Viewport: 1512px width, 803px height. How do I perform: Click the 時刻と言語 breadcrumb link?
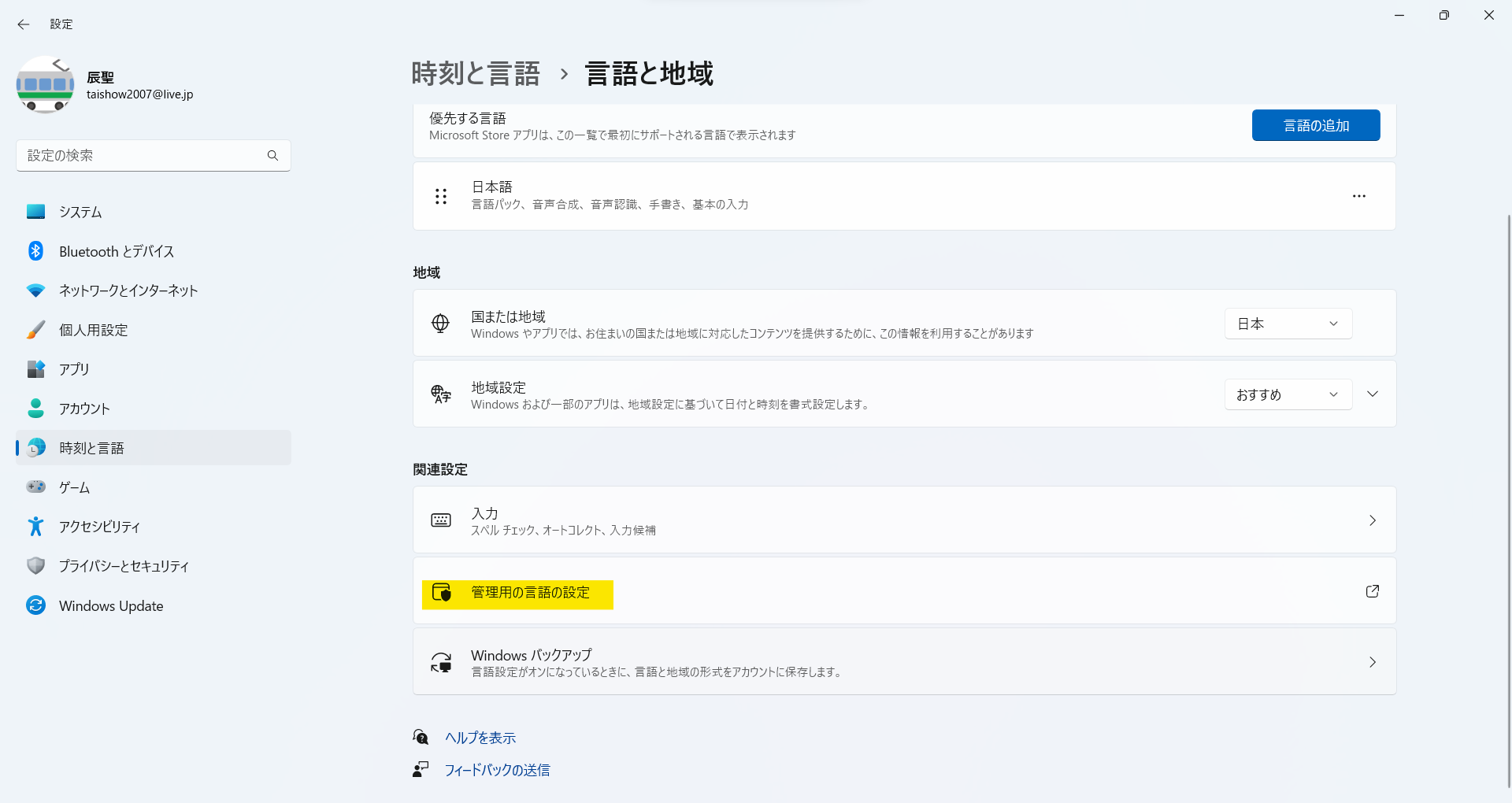pyautogui.click(x=476, y=73)
